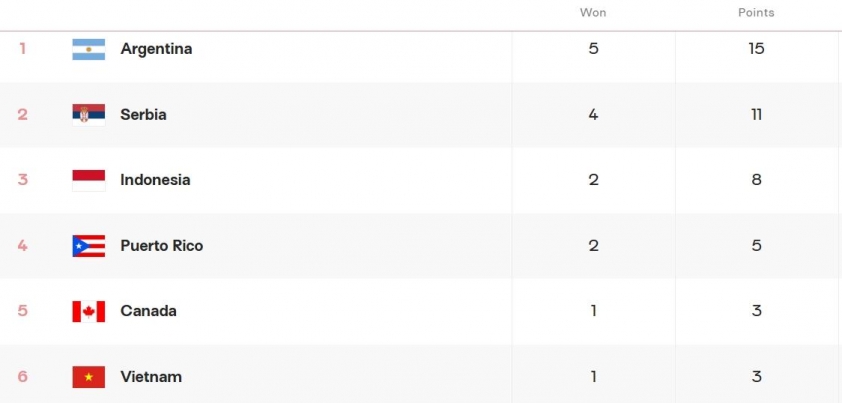
Task: Sort by the Points column header
Action: tap(756, 12)
